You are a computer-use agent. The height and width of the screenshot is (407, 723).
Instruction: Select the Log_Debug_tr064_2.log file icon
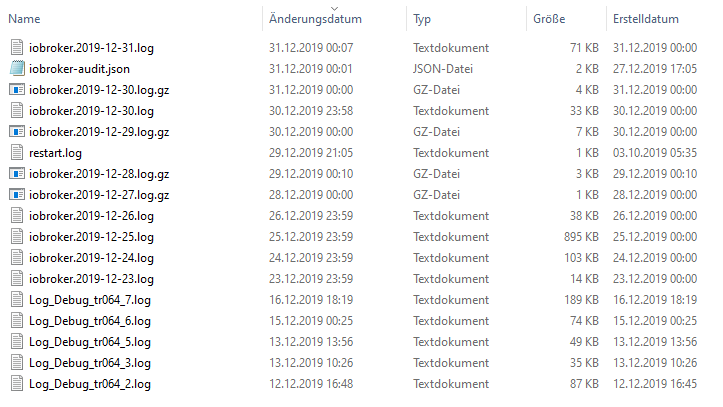(17, 383)
